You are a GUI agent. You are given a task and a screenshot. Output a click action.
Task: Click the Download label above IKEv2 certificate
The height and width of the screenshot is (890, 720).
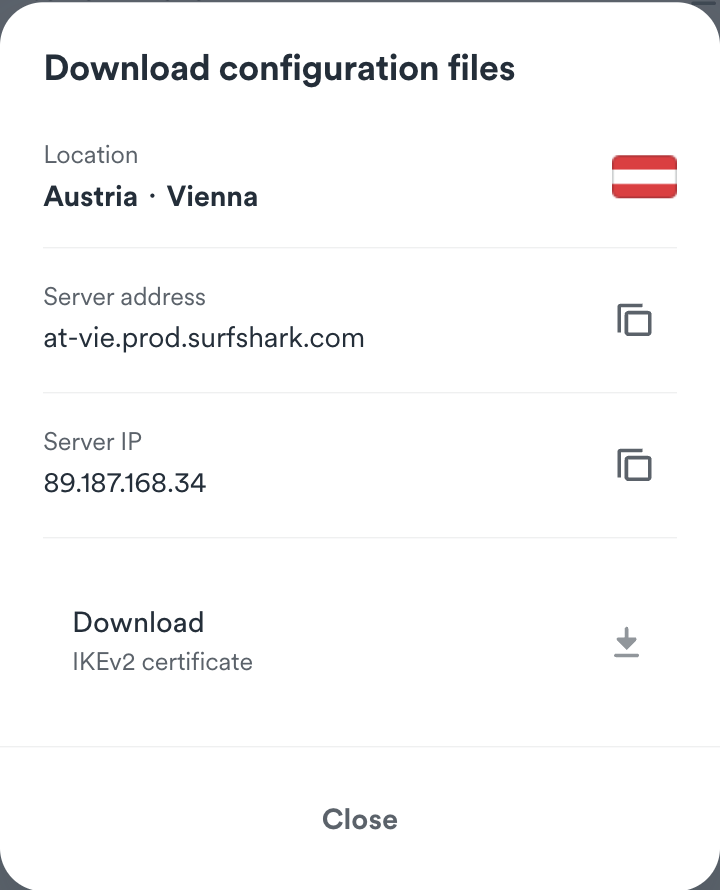[x=138, y=622]
